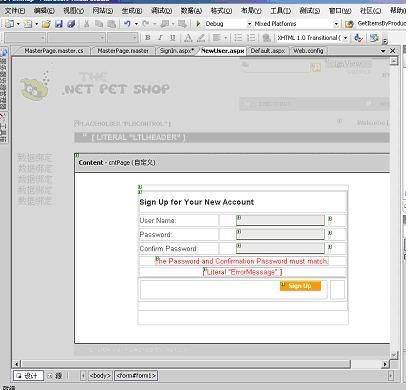The height and width of the screenshot is (390, 408).
Task: Open the block format combo box
Action: tap(24, 38)
